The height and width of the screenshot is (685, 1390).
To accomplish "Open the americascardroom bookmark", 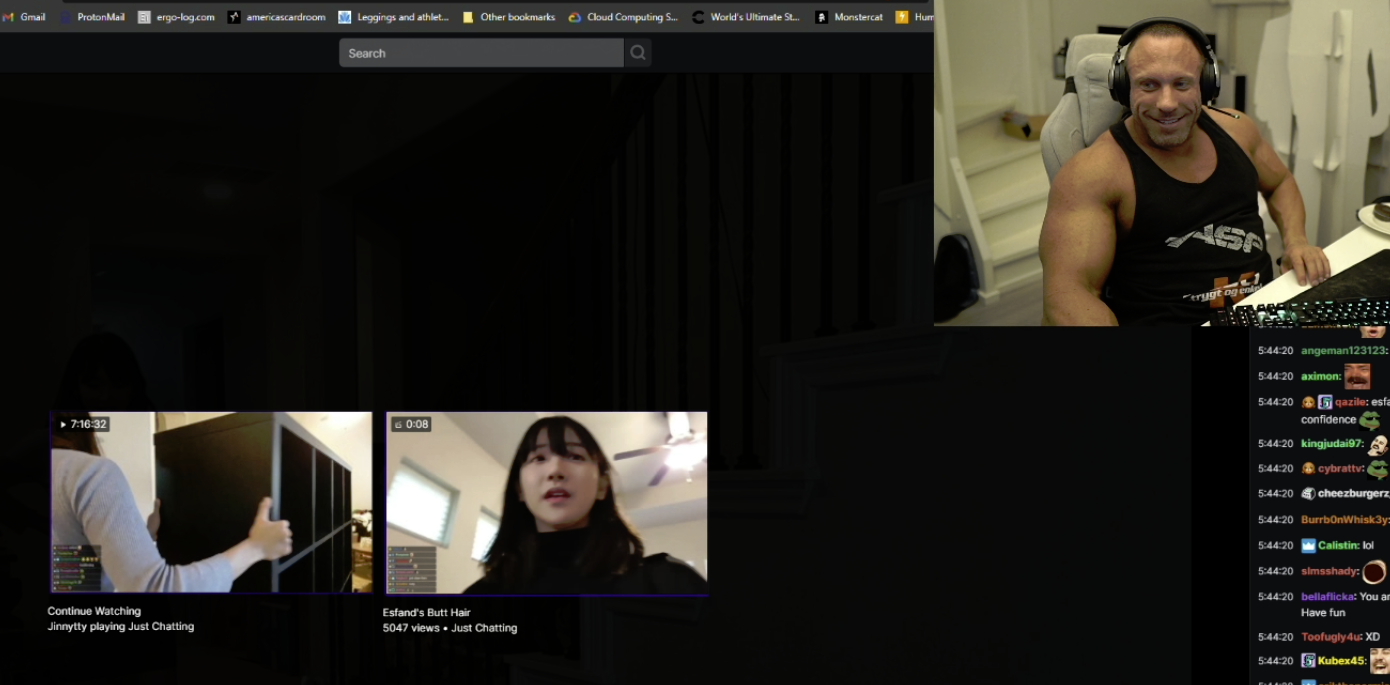I will coord(276,17).
